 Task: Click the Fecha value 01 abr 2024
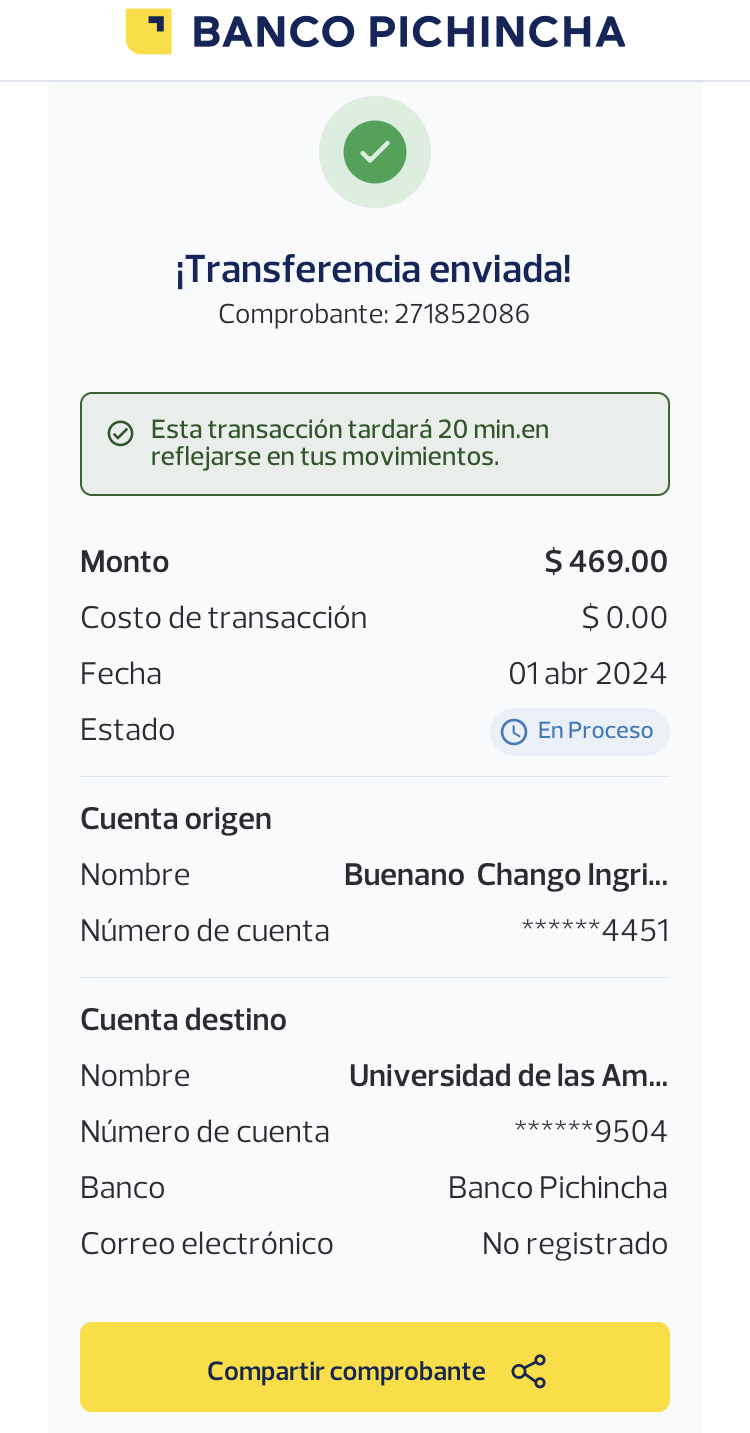point(588,674)
